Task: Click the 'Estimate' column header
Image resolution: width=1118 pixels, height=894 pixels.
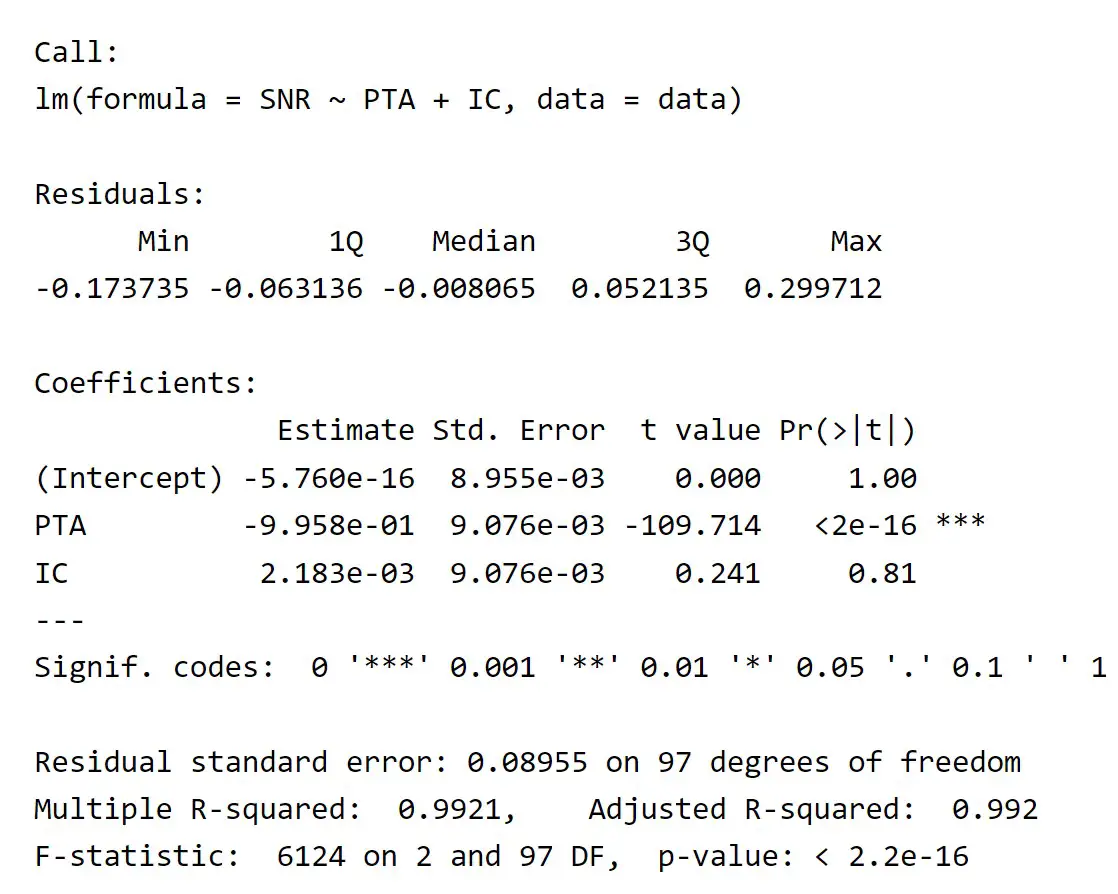Action: coord(346,431)
